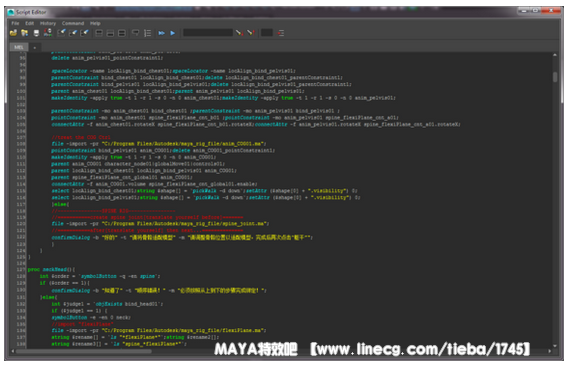The width and height of the screenshot is (564, 366).
Task: Toggle Echo All Commands icon
Action: (136, 33)
